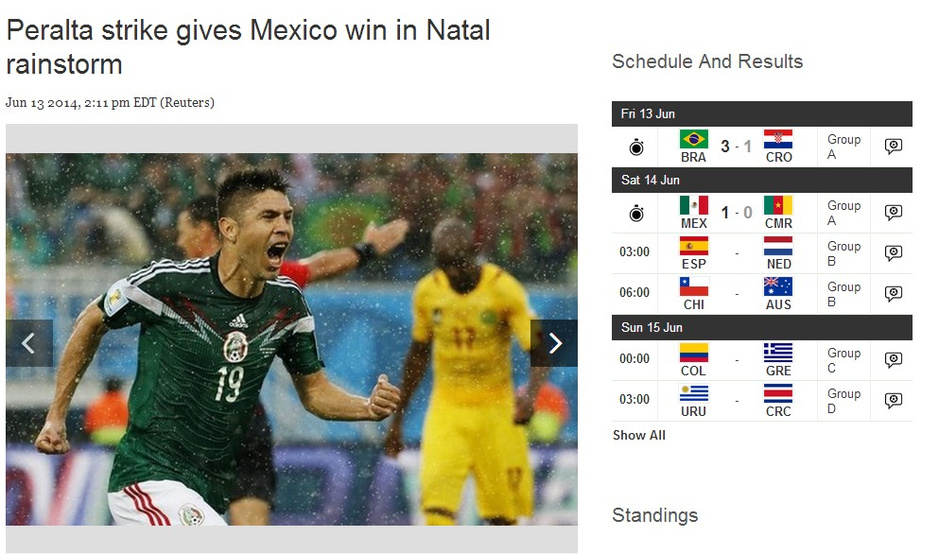The height and width of the screenshot is (554, 939).
Task: Click Show All under the schedule
Action: pyautogui.click(x=639, y=435)
